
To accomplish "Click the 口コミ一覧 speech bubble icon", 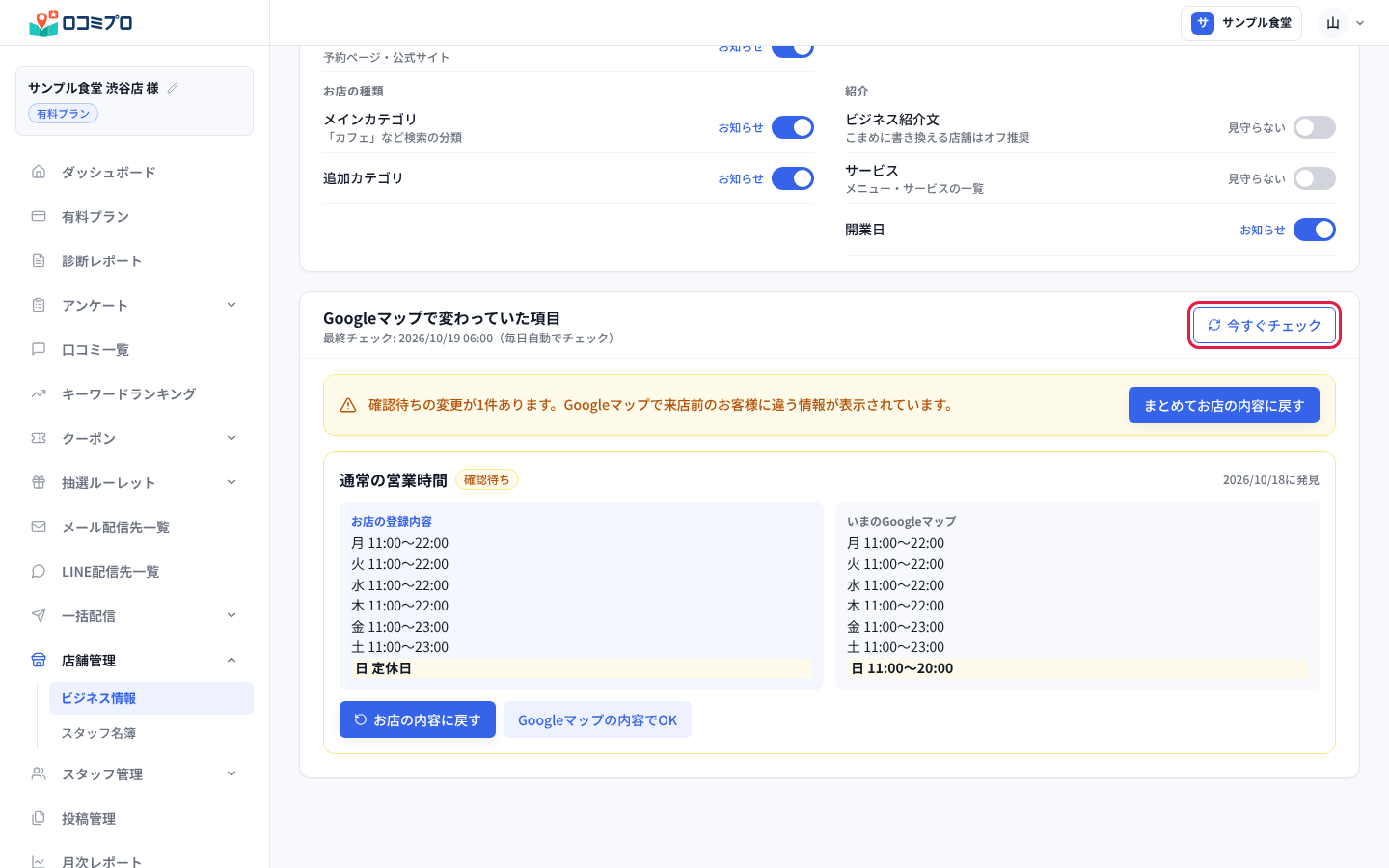I will [x=39, y=349].
